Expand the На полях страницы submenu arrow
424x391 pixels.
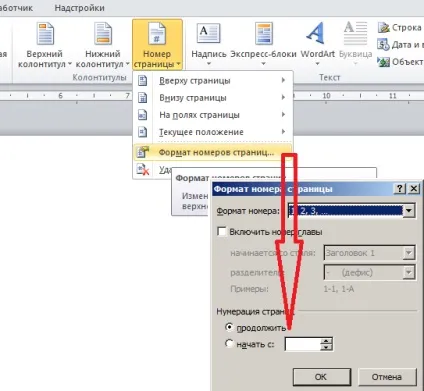coord(283,115)
